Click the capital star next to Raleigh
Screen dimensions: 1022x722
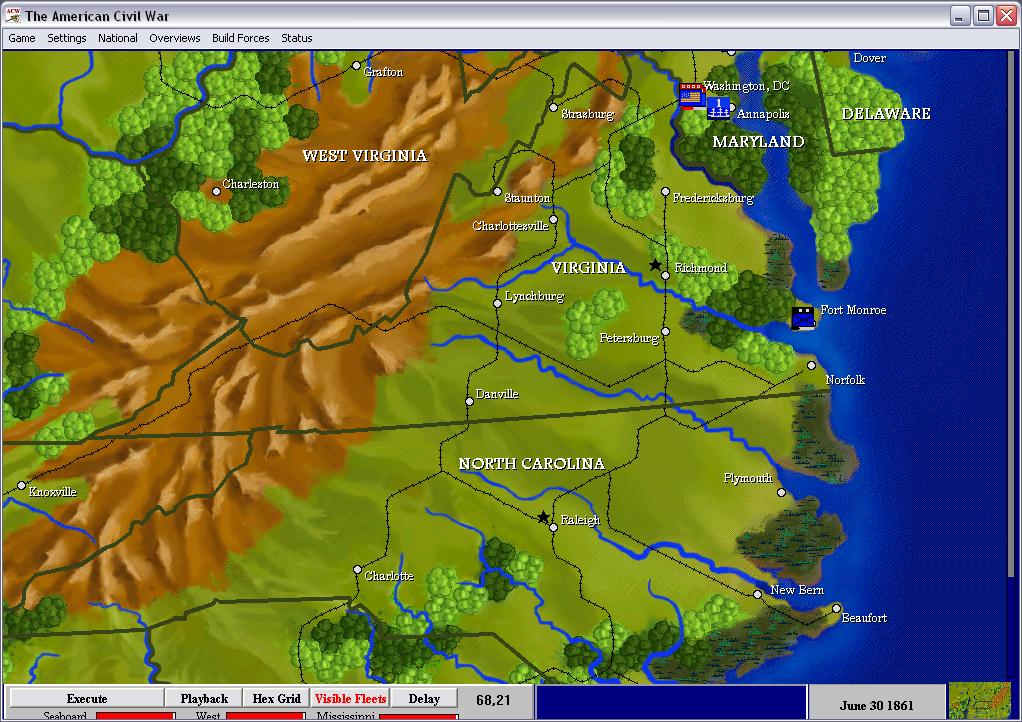pos(543,517)
